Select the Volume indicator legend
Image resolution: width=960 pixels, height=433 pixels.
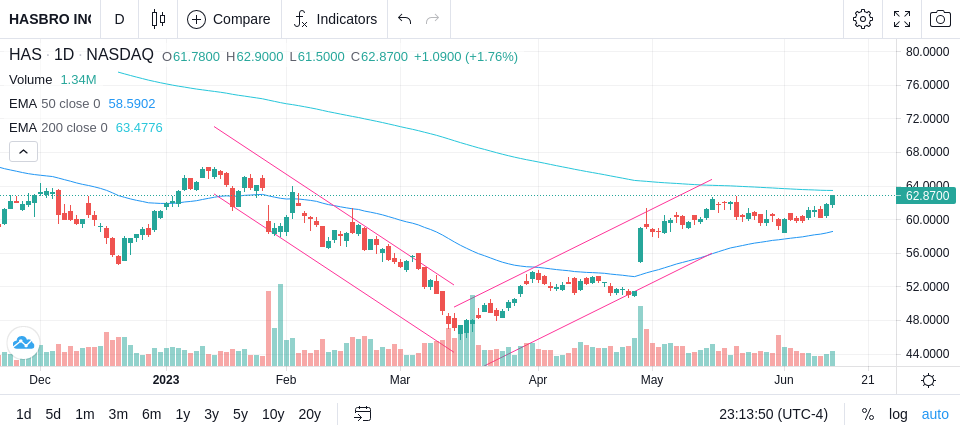(53, 80)
